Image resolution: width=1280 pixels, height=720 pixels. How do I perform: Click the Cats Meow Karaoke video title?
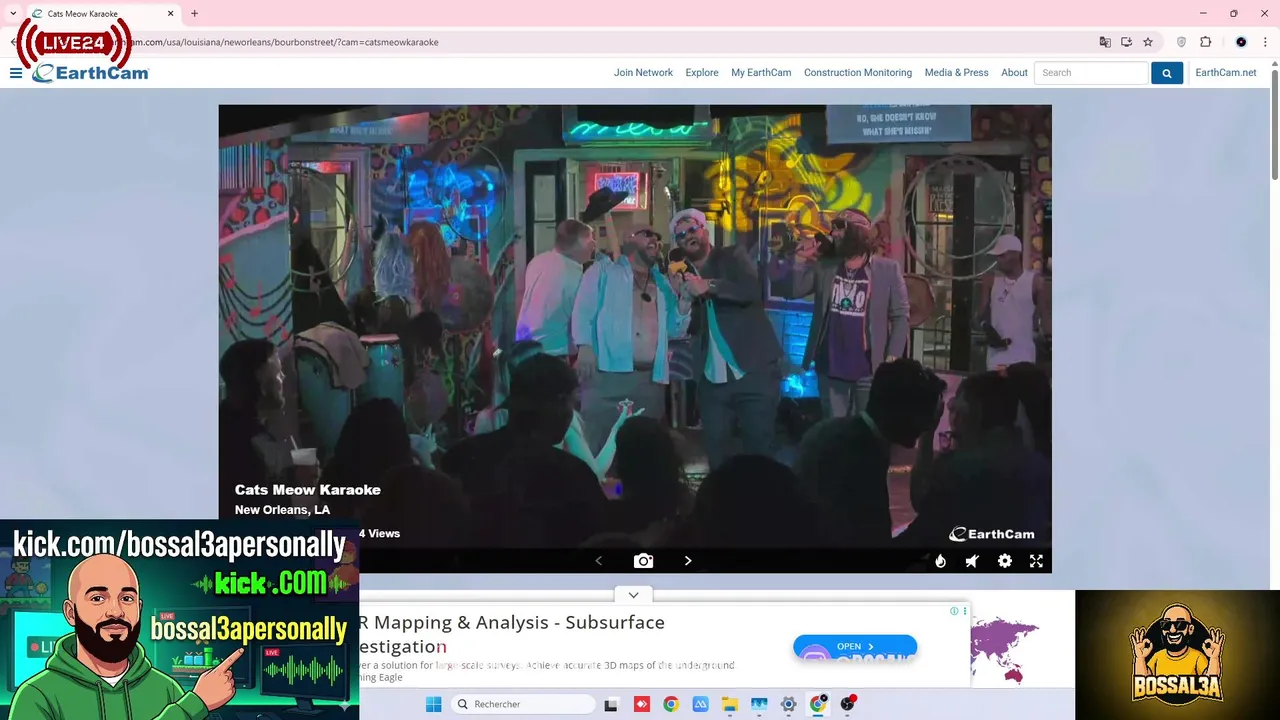click(x=308, y=490)
